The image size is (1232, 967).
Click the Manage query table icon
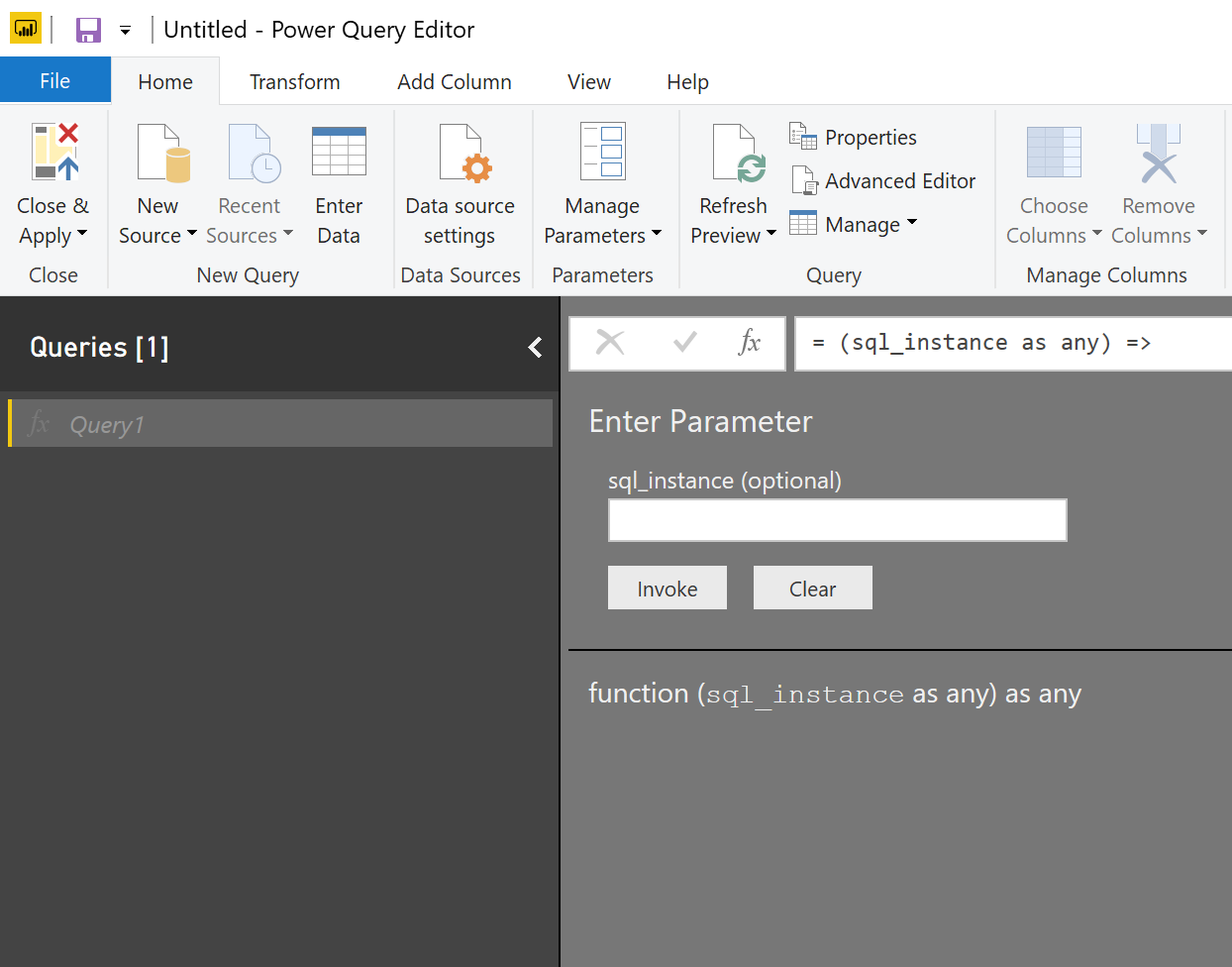click(x=803, y=223)
